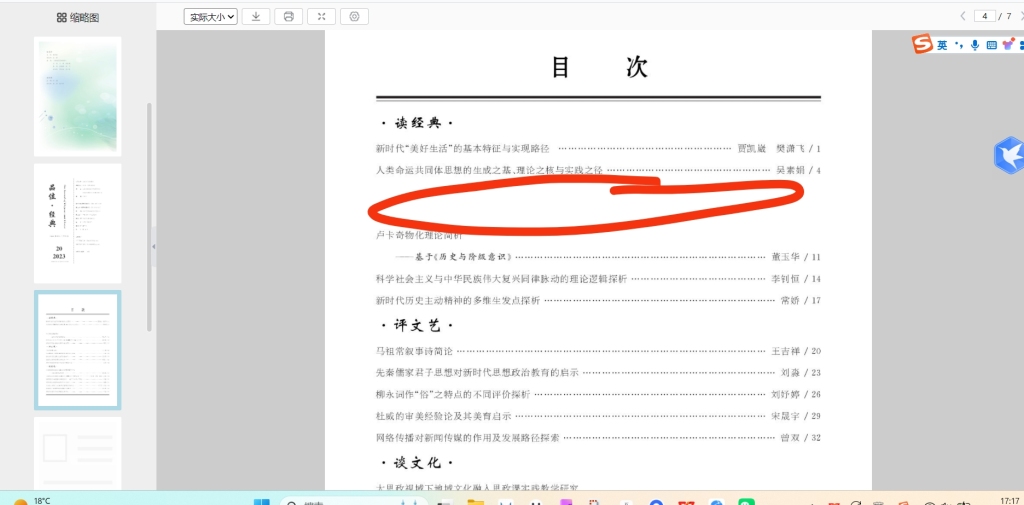Click the Sogou input method S logo
The height and width of the screenshot is (505, 1024).
922,45
